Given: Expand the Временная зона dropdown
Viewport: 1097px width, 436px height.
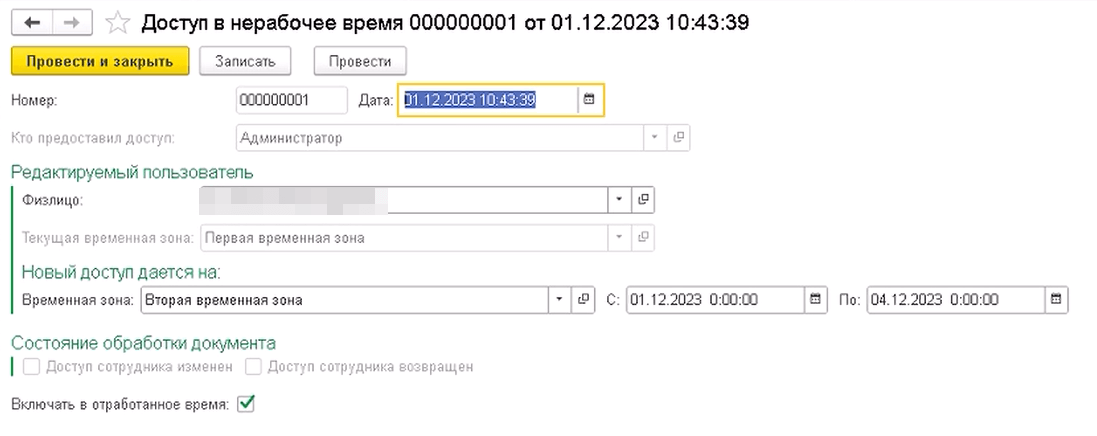Looking at the screenshot, I should tap(559, 299).
